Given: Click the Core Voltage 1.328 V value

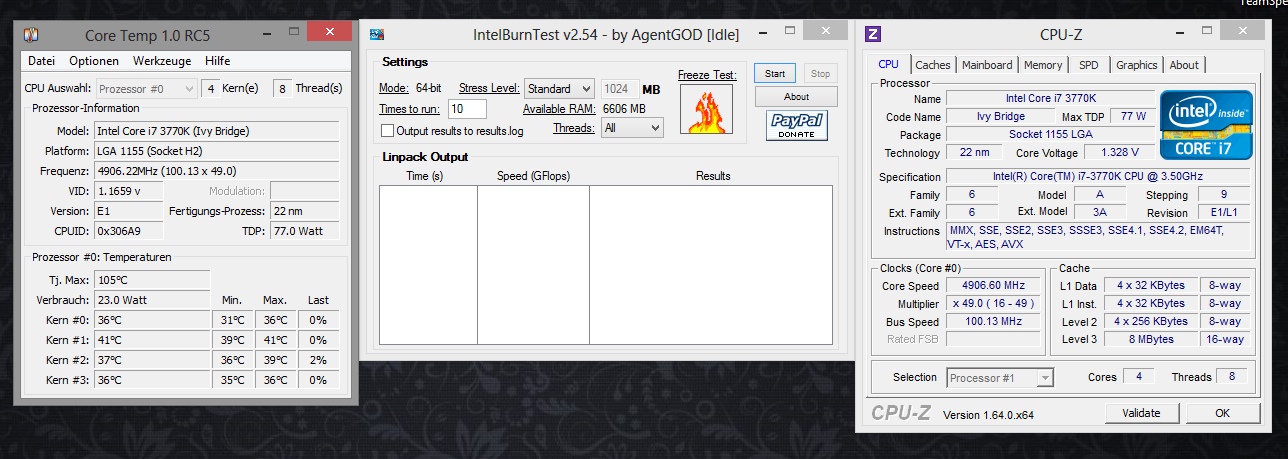Looking at the screenshot, I should (x=1119, y=153).
